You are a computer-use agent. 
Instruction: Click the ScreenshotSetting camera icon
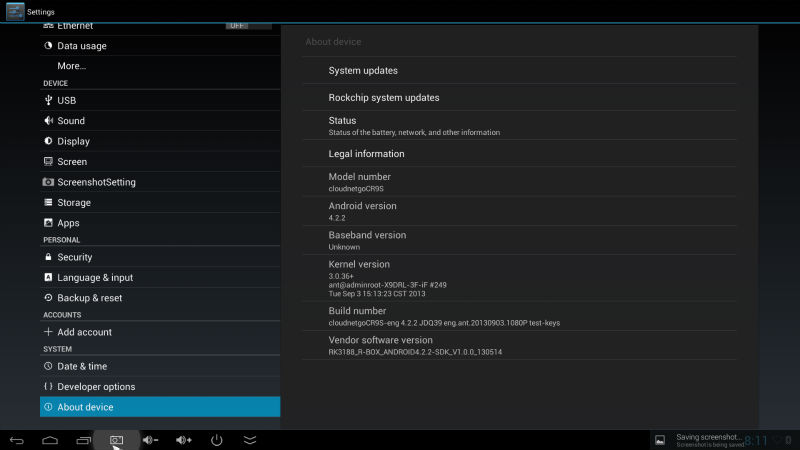[48, 182]
